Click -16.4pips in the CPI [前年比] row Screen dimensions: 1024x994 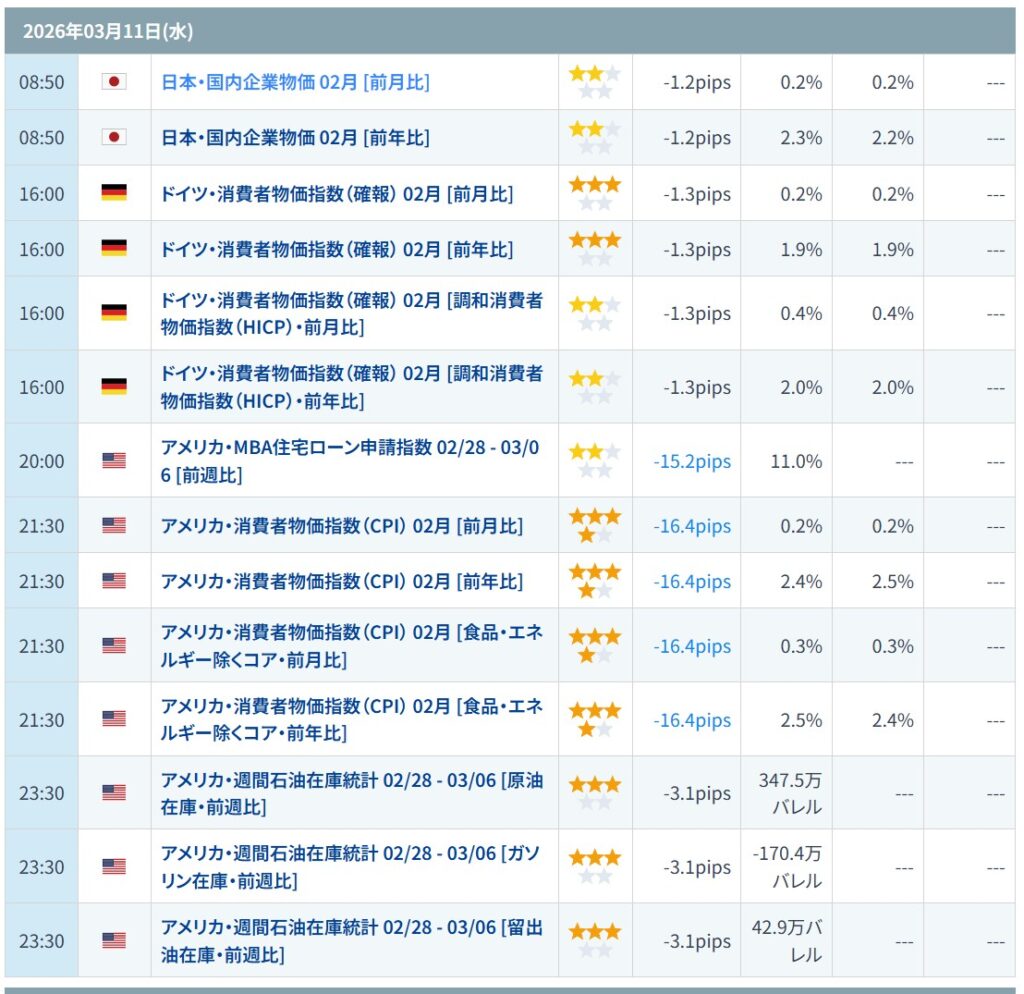click(x=692, y=582)
